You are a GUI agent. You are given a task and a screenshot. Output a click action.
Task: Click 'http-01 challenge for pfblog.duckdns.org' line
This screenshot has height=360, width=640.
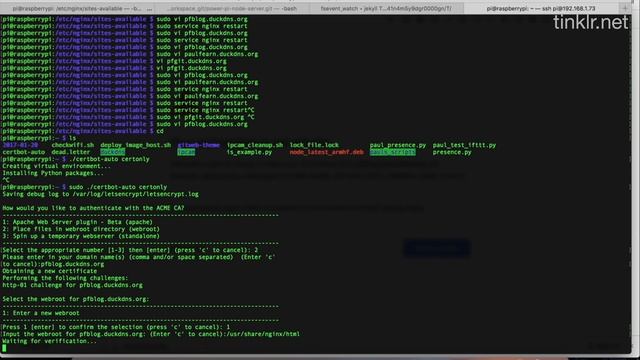tap(73, 285)
